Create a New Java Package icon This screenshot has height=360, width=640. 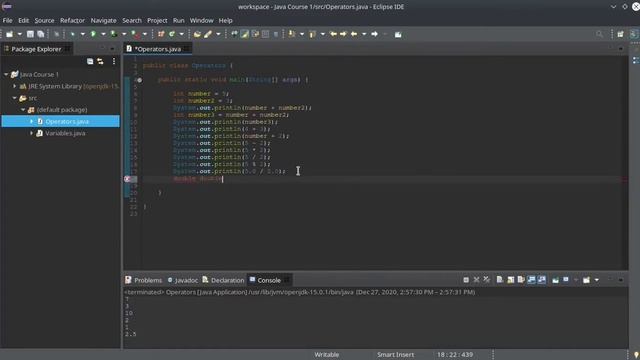[161, 34]
